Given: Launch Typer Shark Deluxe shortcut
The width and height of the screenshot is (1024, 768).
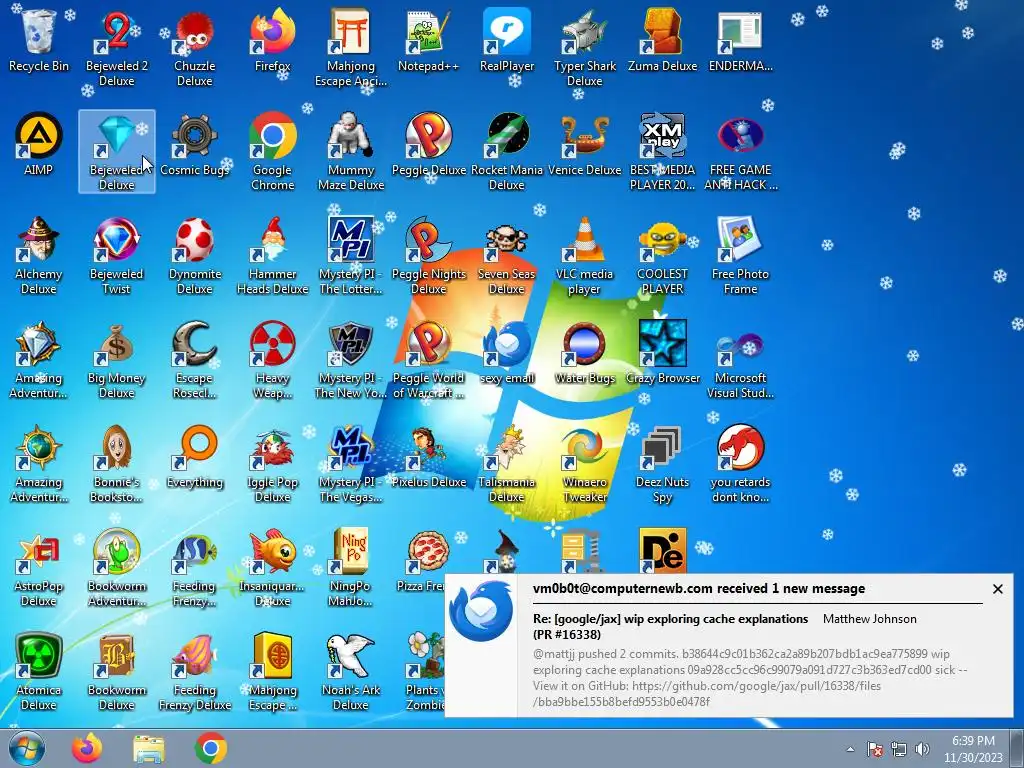Looking at the screenshot, I should tap(584, 48).
